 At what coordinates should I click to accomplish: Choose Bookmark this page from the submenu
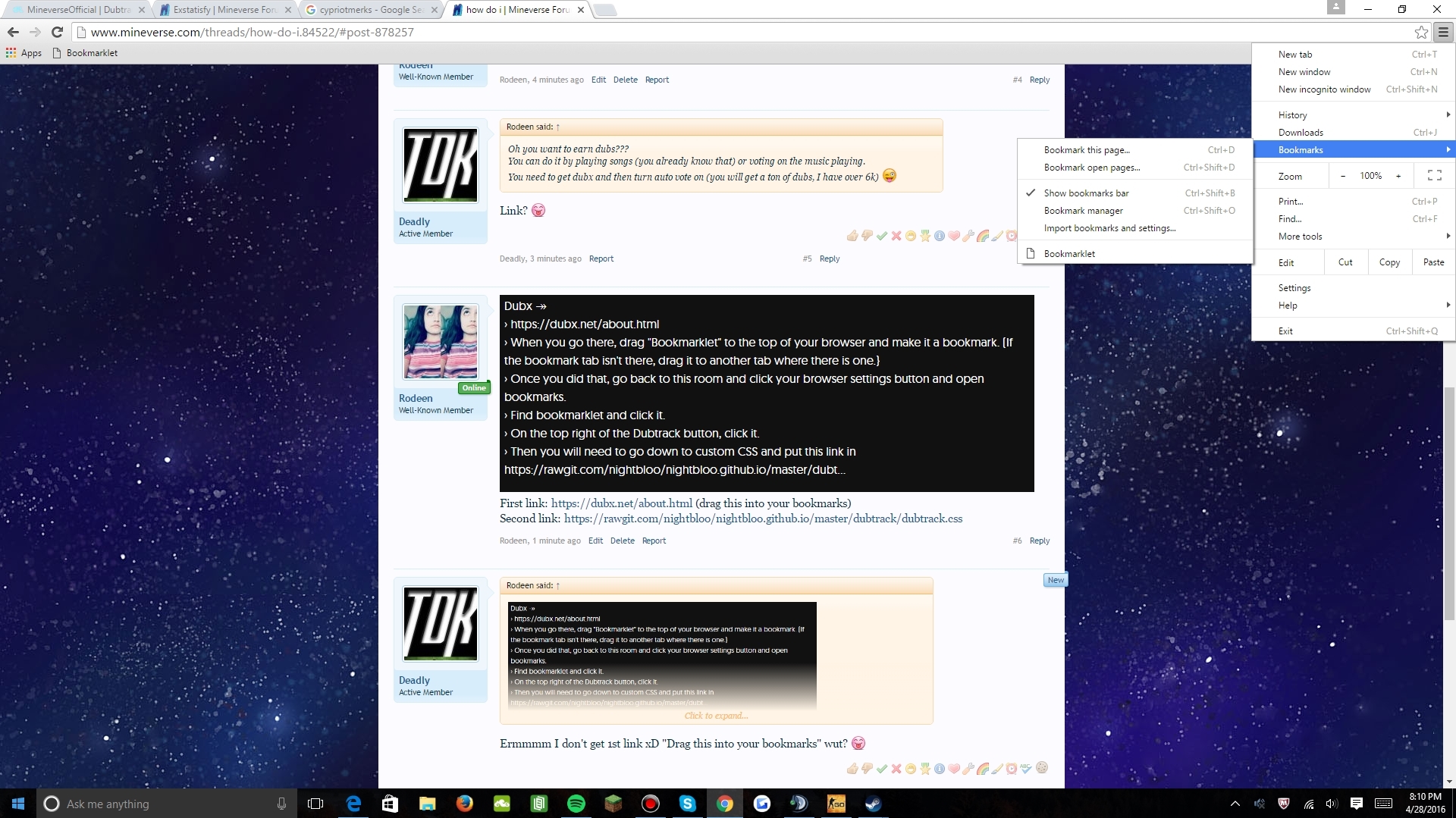click(1134, 150)
